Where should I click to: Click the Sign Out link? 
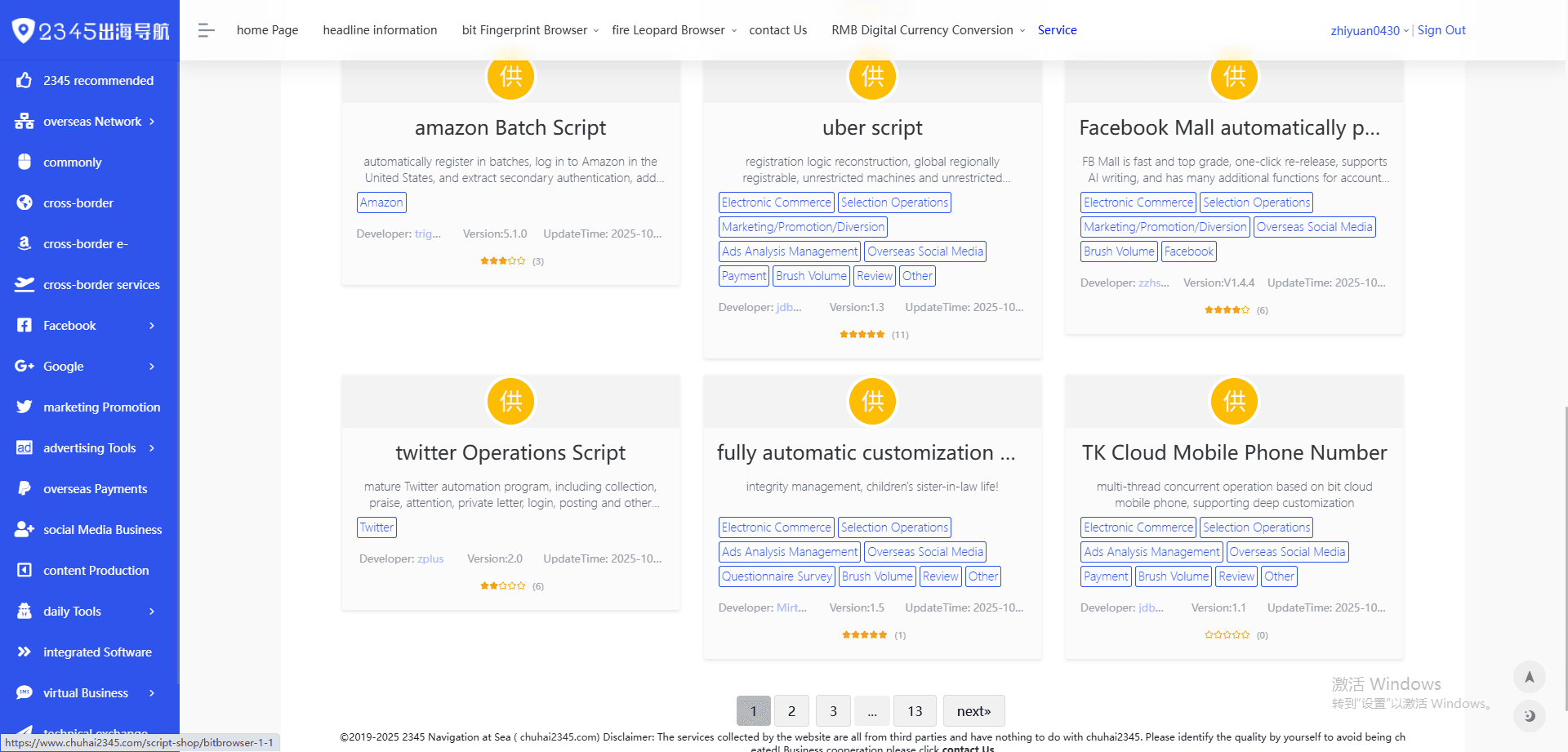pyautogui.click(x=1441, y=30)
